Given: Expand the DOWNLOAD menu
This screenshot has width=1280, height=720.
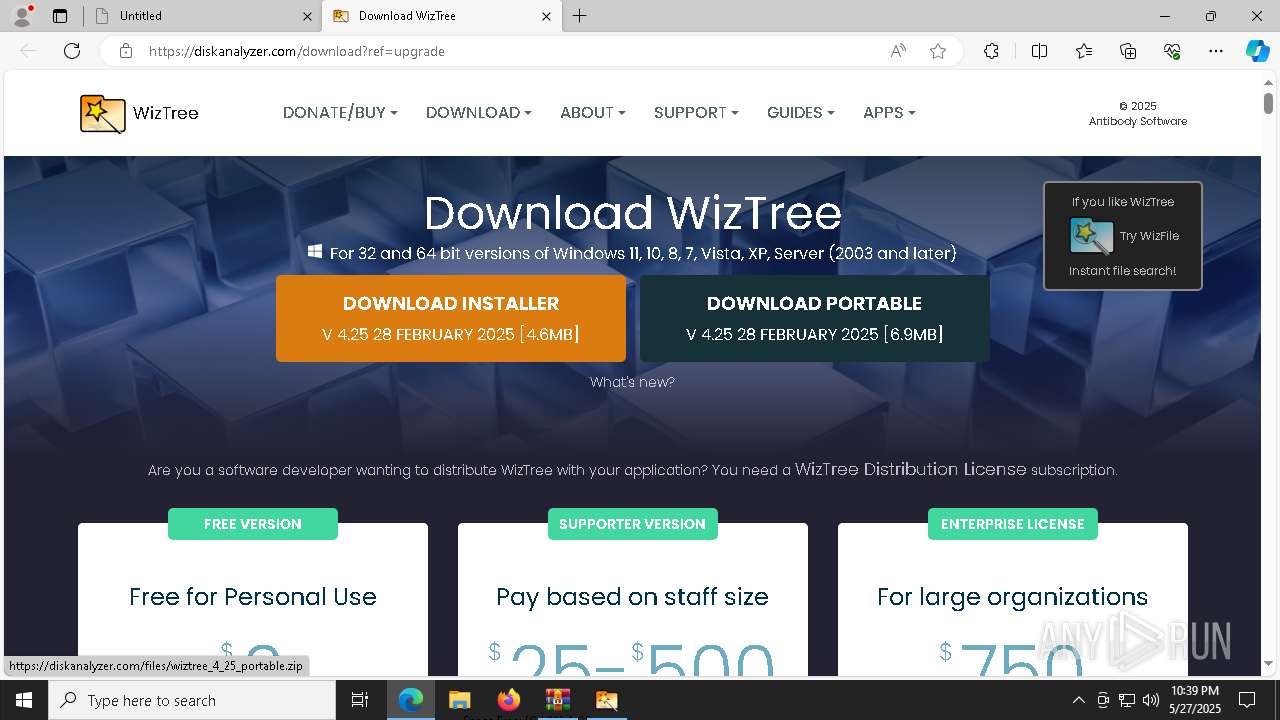Looking at the screenshot, I should coord(479,113).
